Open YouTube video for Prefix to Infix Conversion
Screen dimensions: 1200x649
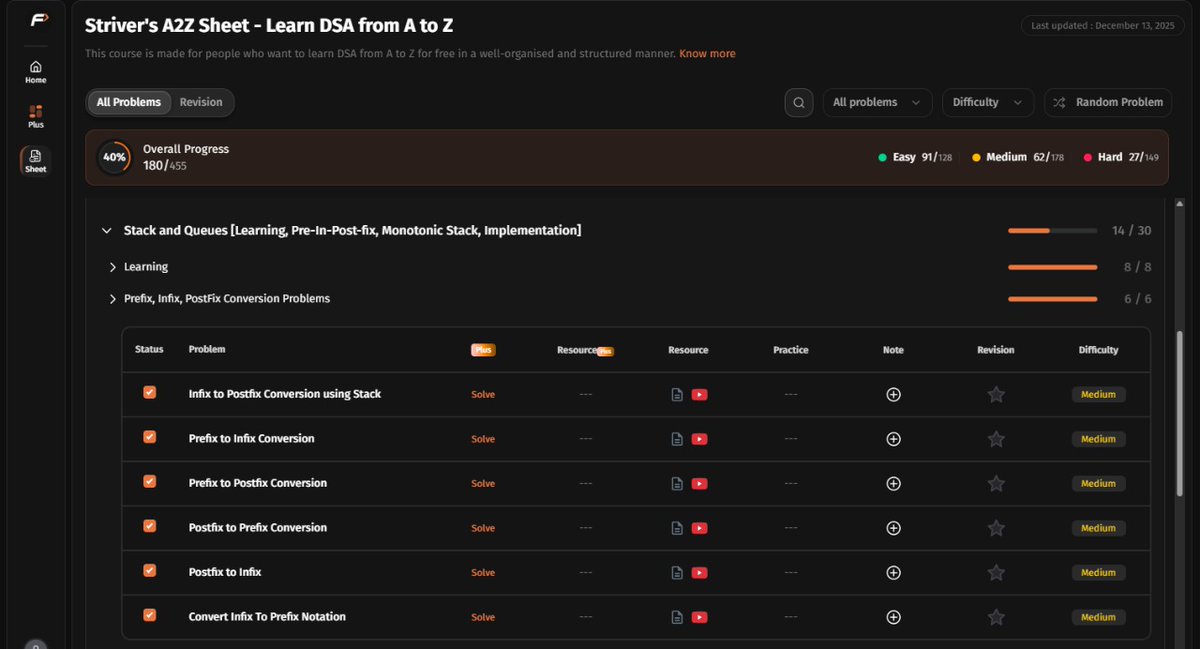click(x=700, y=439)
